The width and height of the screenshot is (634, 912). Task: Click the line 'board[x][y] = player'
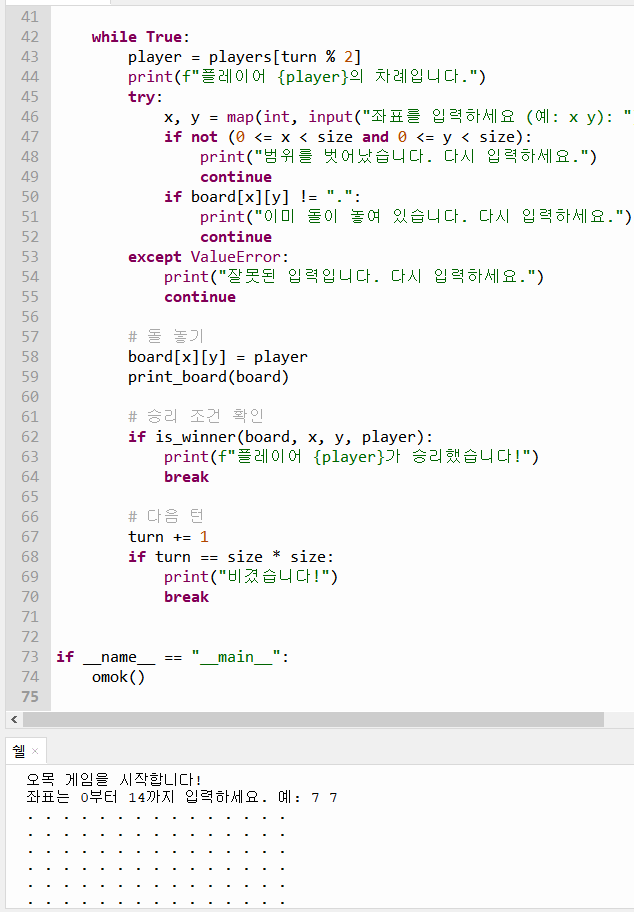[218, 357]
